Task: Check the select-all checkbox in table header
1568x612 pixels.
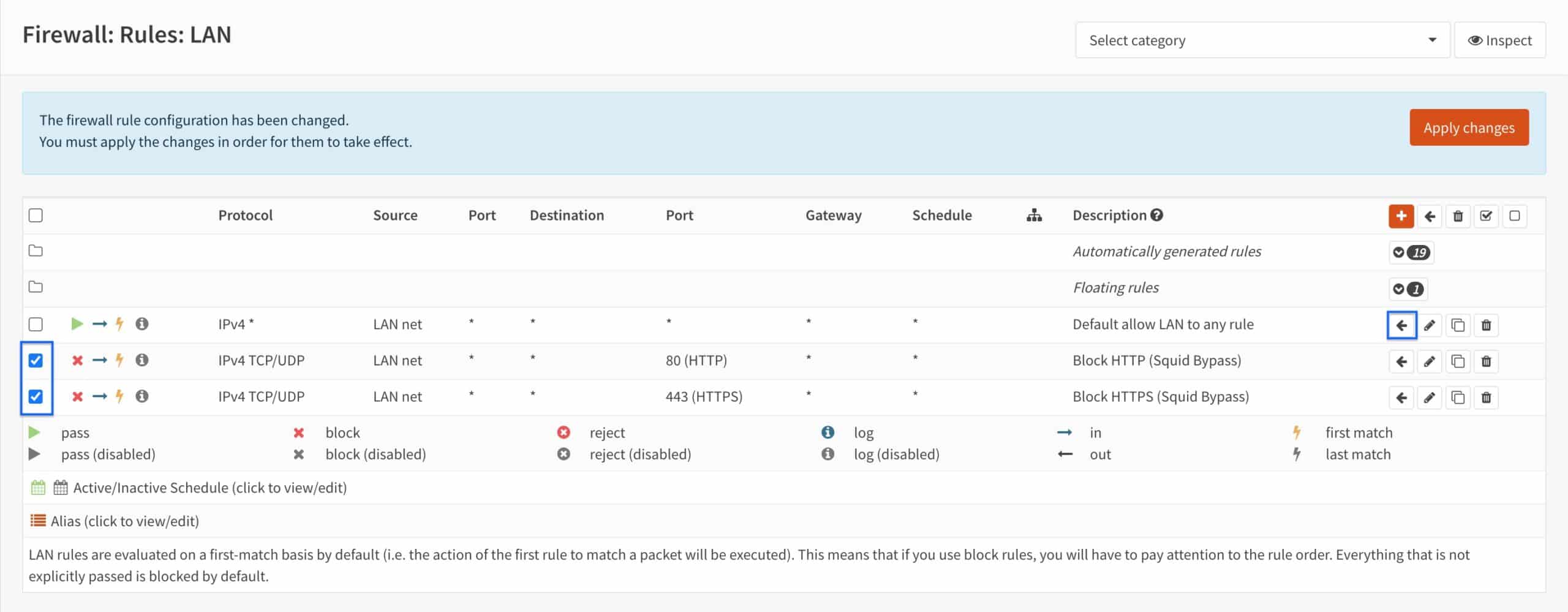Action: 36,216
